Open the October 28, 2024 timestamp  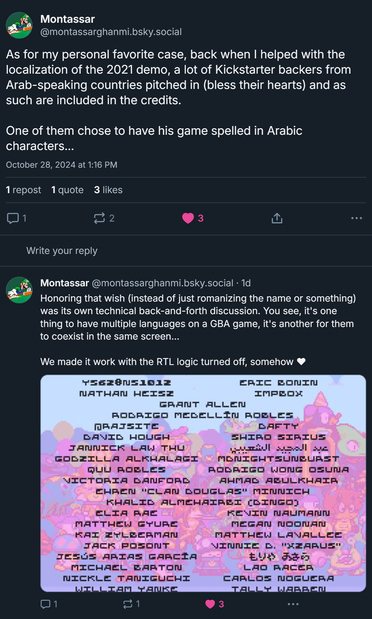click(62, 165)
